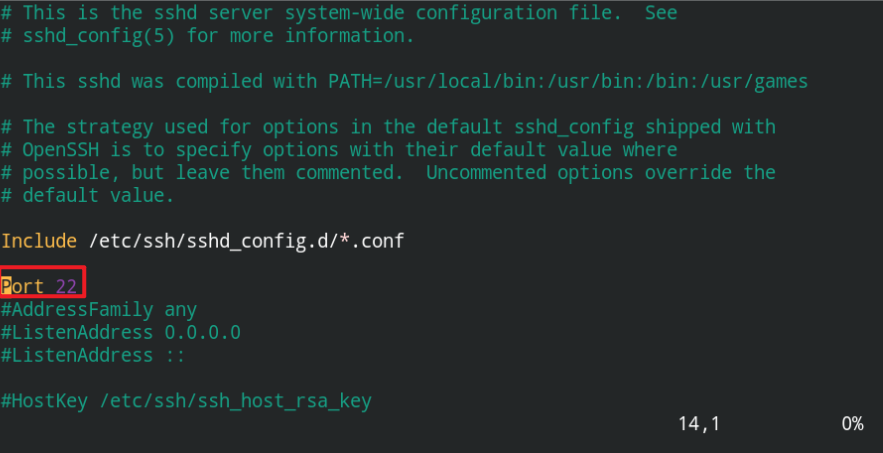
Task: Click the word 'any' after AddressFamily
Action: (x=181, y=310)
